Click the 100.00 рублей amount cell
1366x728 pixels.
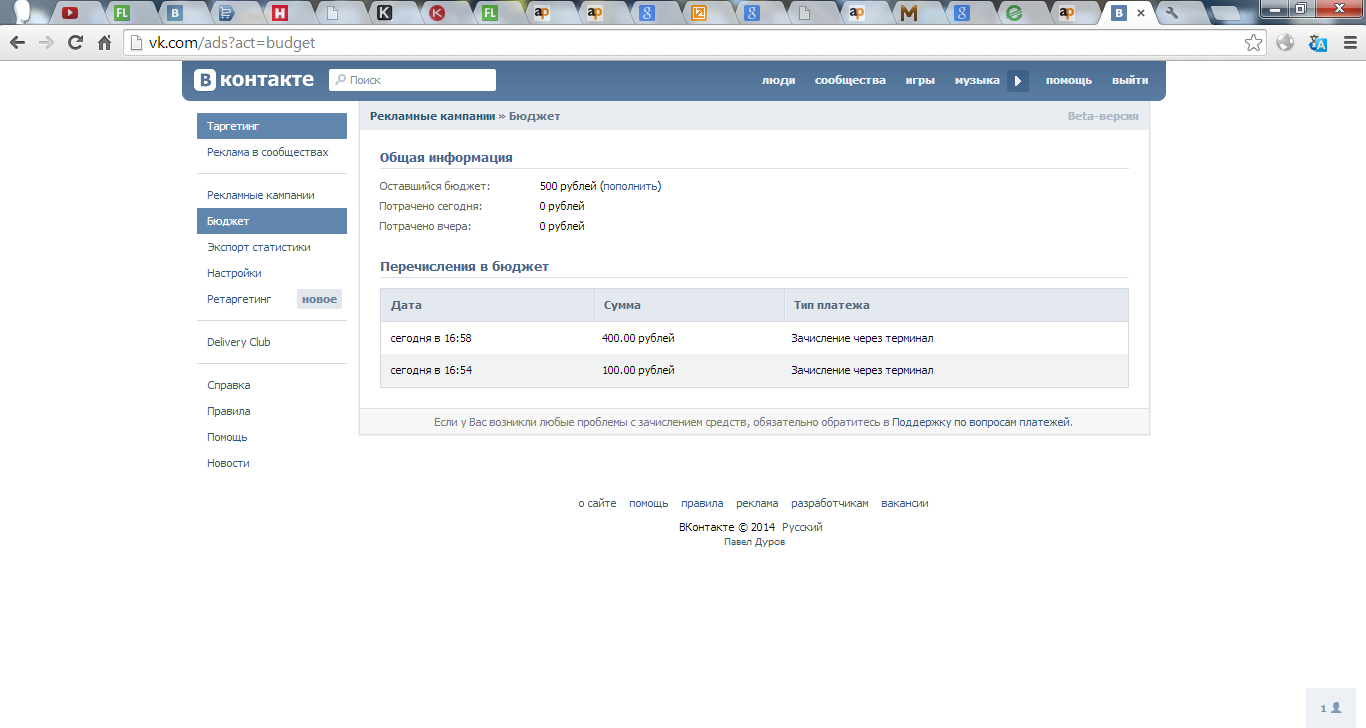[x=638, y=370]
